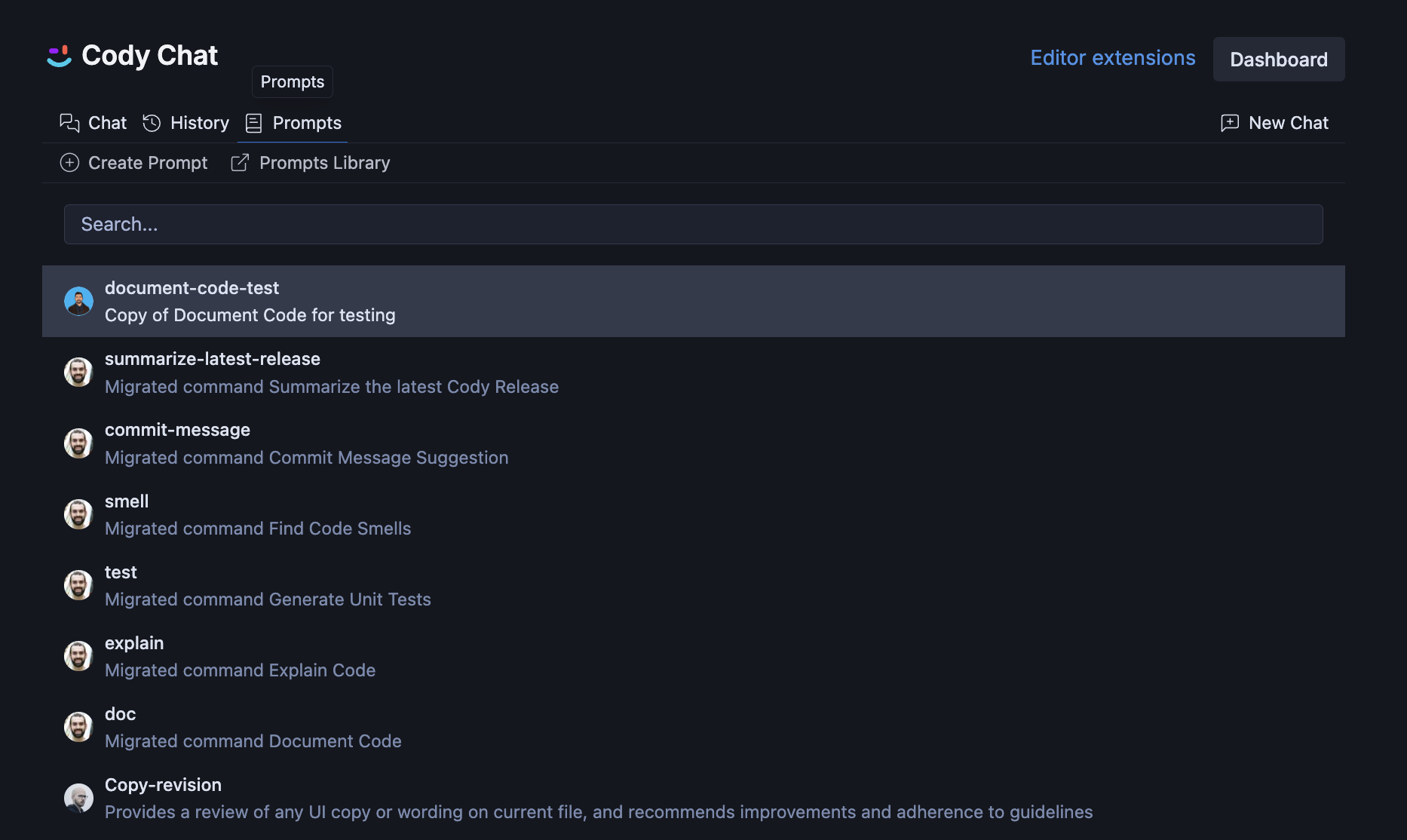This screenshot has height=840, width=1407.
Task: Select the Copy-revision prompt title
Action: coord(163,785)
